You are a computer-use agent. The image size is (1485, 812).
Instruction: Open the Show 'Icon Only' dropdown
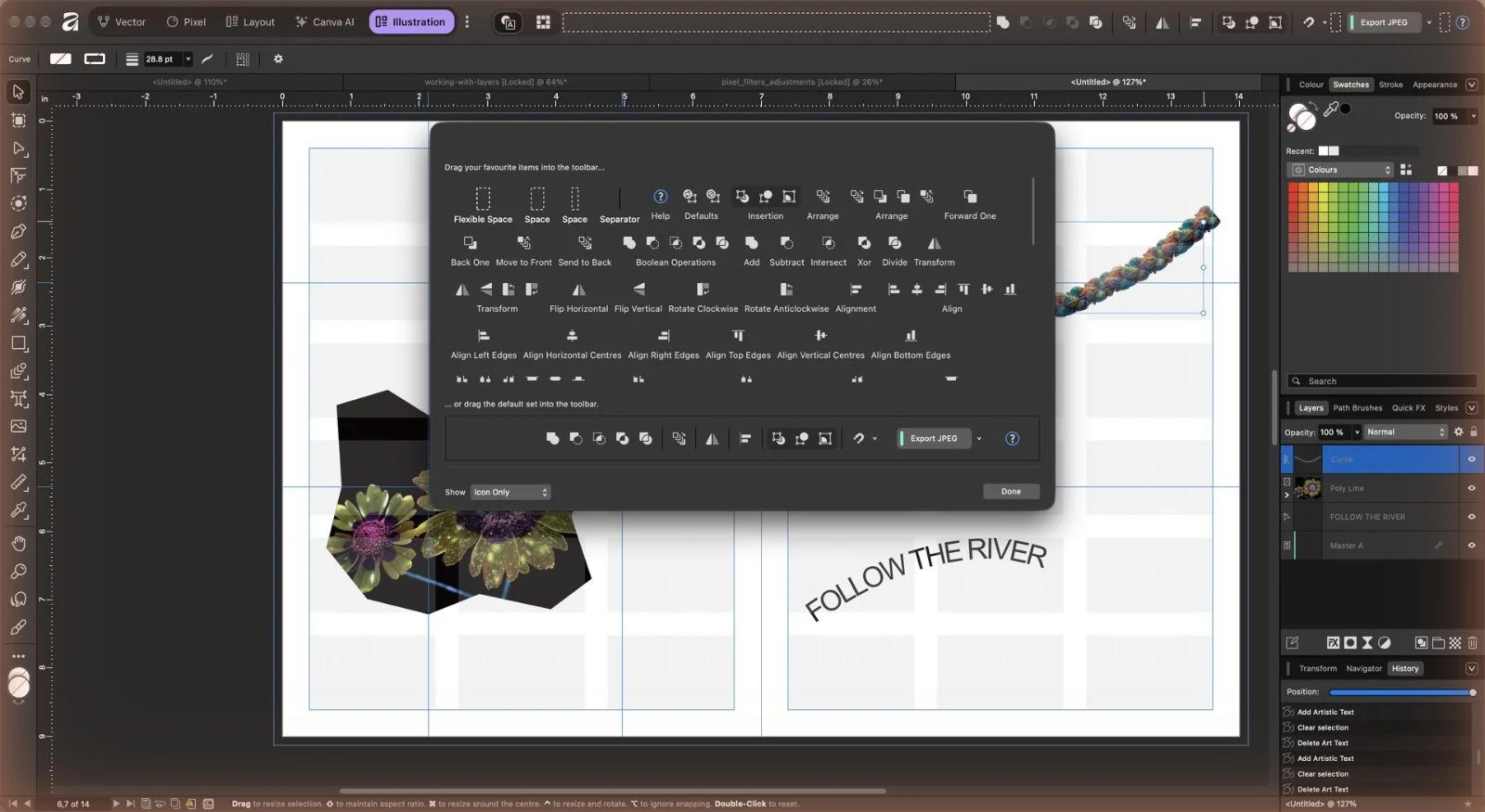(510, 492)
